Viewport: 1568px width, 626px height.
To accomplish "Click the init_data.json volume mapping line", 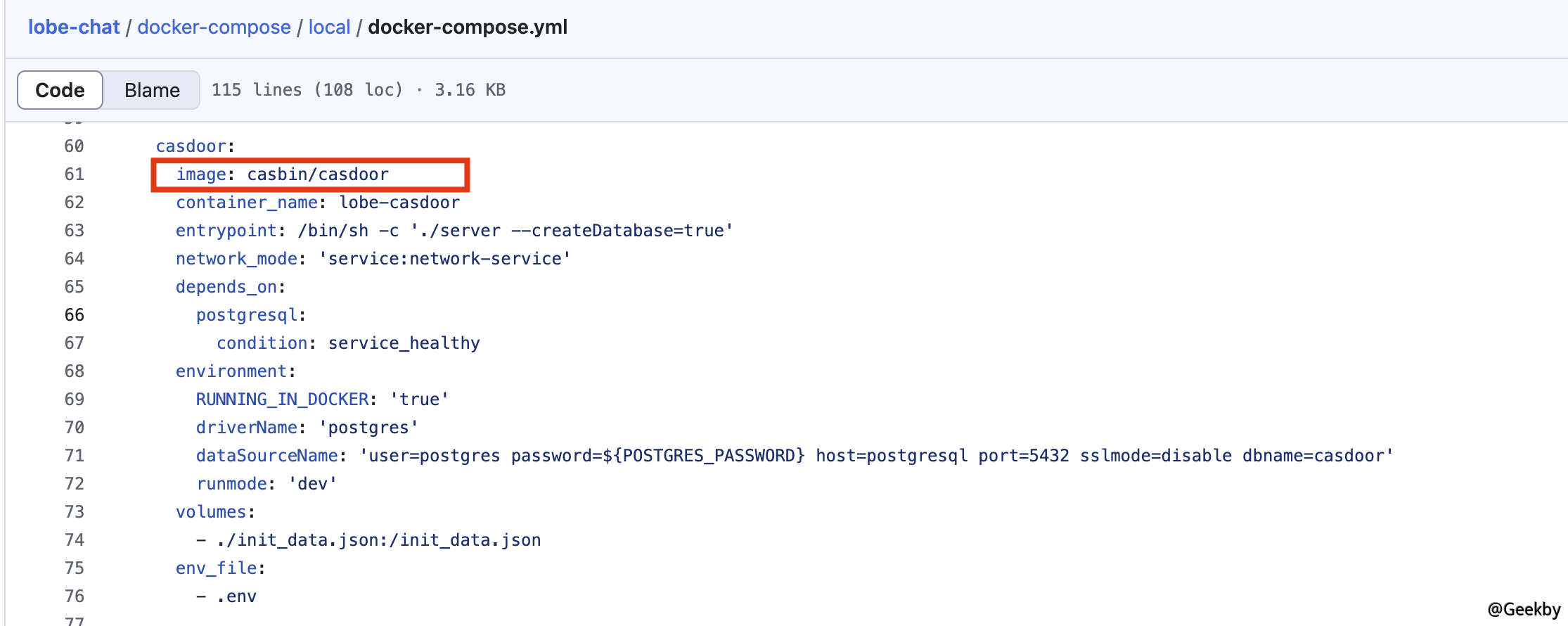I will point(378,540).
